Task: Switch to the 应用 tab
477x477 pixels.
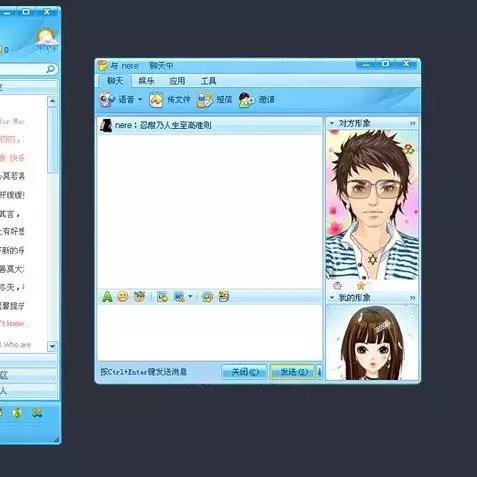Action: tap(177, 81)
